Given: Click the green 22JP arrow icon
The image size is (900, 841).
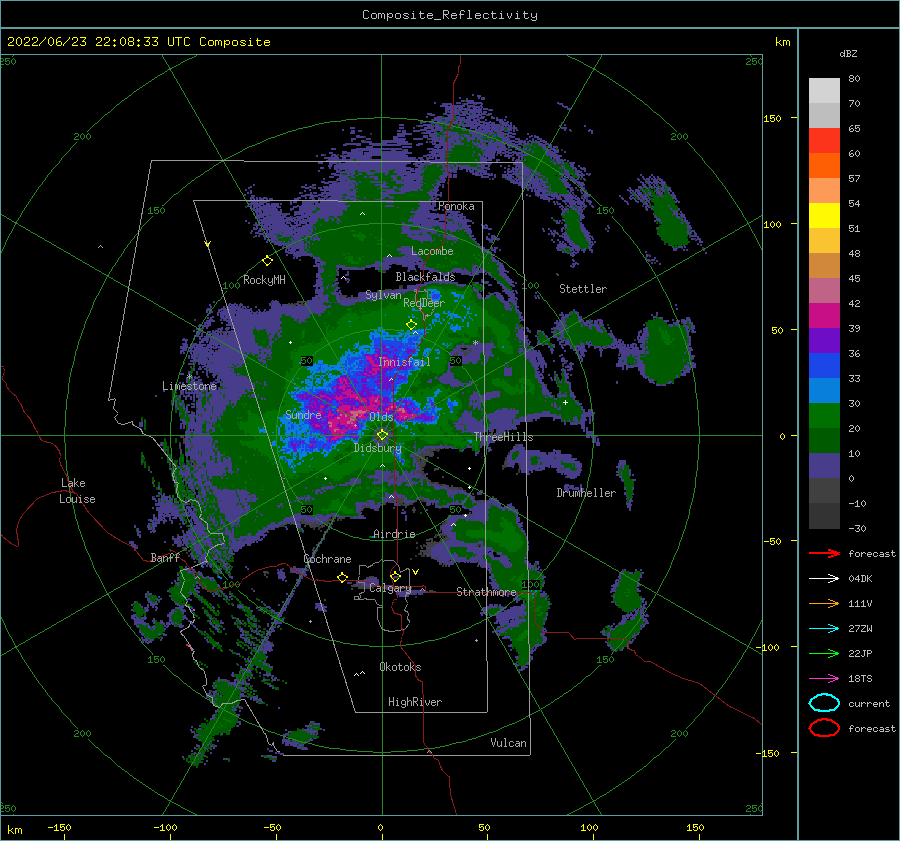Looking at the screenshot, I should point(824,653).
